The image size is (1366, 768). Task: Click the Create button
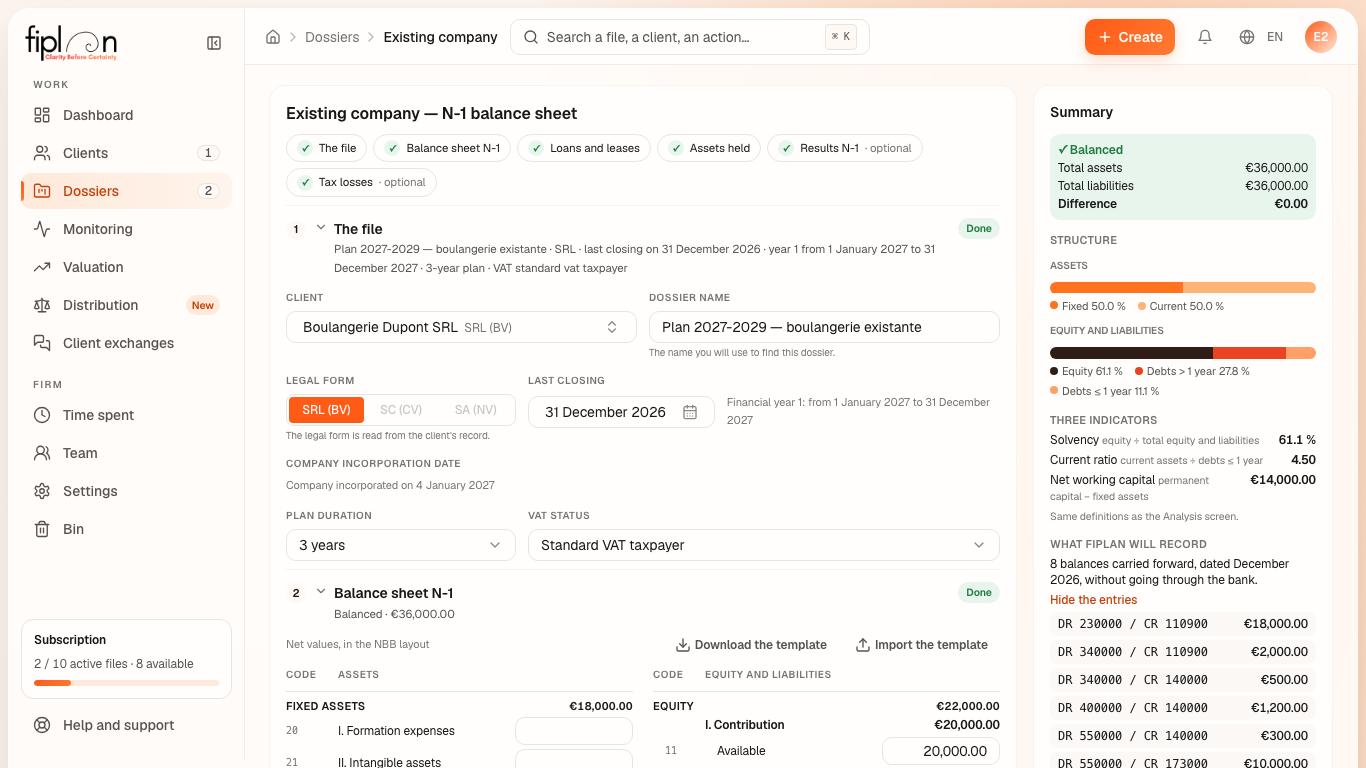tap(1130, 37)
